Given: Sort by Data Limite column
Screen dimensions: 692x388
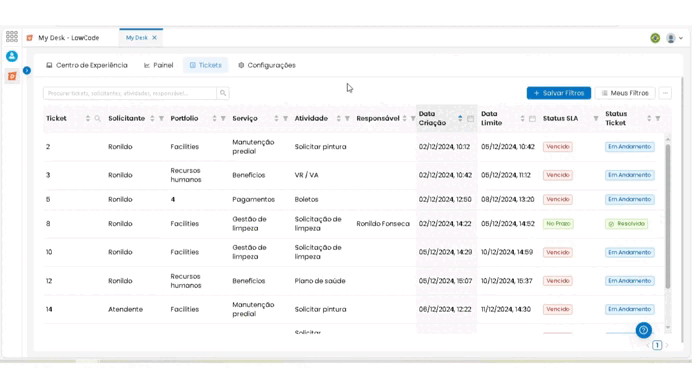Looking at the screenshot, I should (523, 118).
